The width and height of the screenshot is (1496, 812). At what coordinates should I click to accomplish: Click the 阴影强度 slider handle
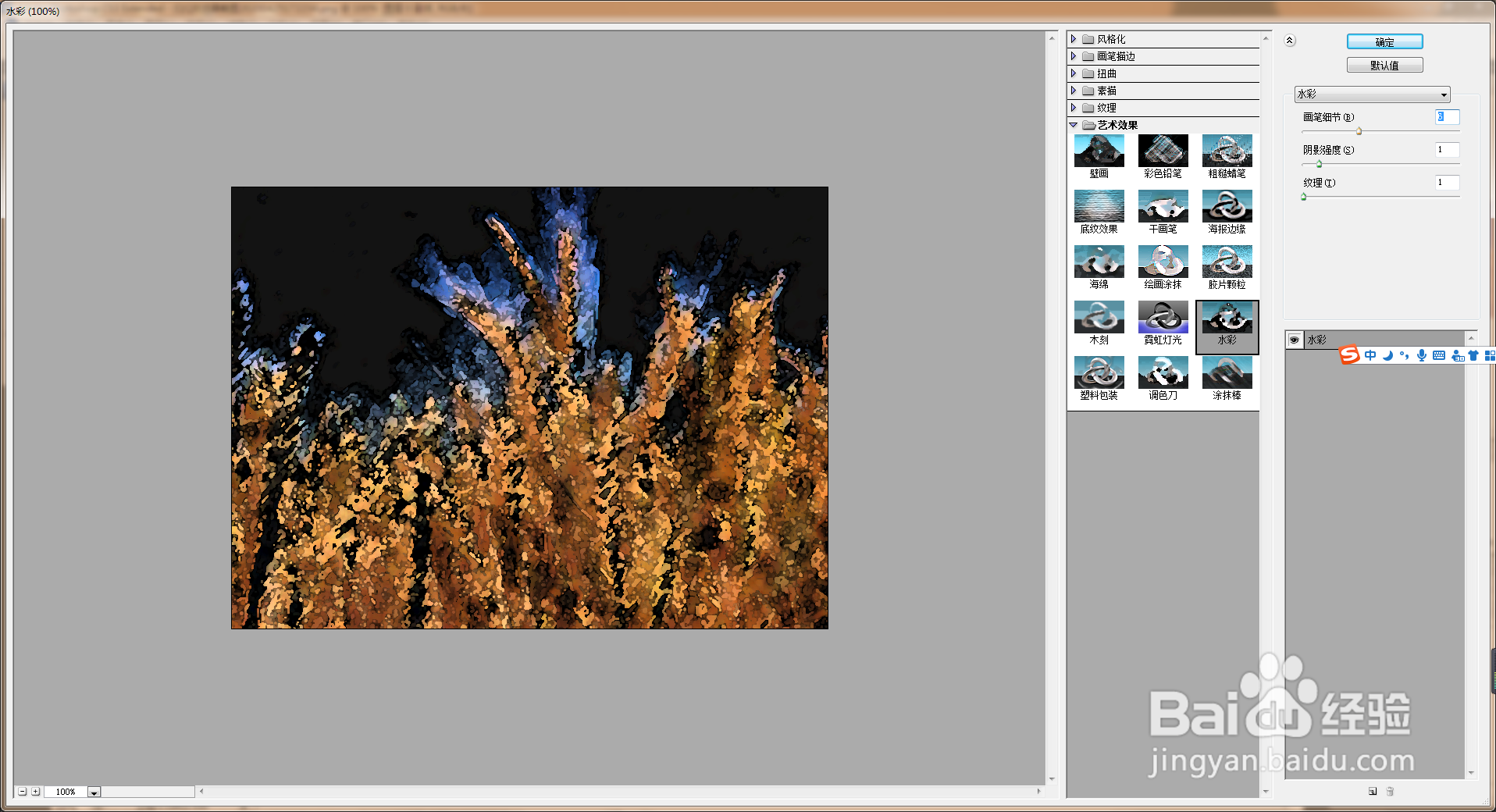coord(1320,164)
